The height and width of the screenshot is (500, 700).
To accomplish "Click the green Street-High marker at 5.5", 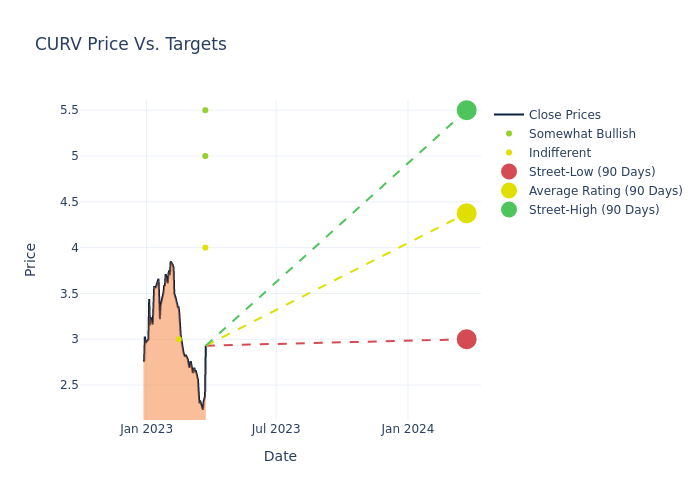I will click(466, 110).
